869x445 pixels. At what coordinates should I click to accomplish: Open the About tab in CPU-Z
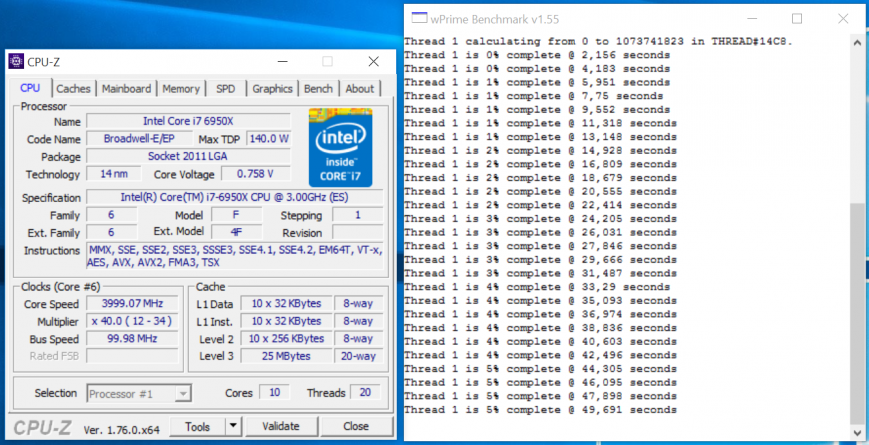[x=360, y=89]
